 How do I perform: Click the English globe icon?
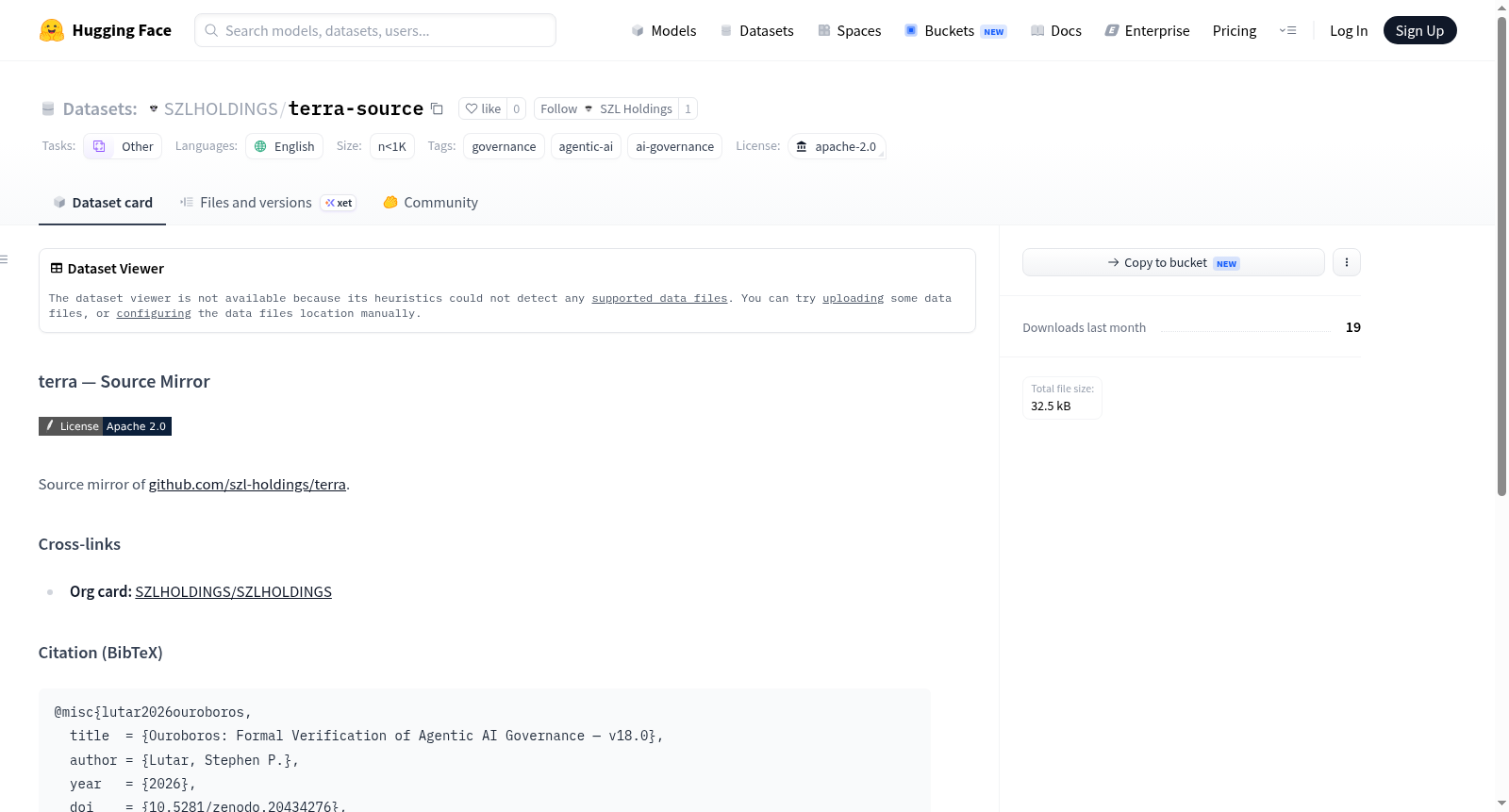(x=260, y=146)
